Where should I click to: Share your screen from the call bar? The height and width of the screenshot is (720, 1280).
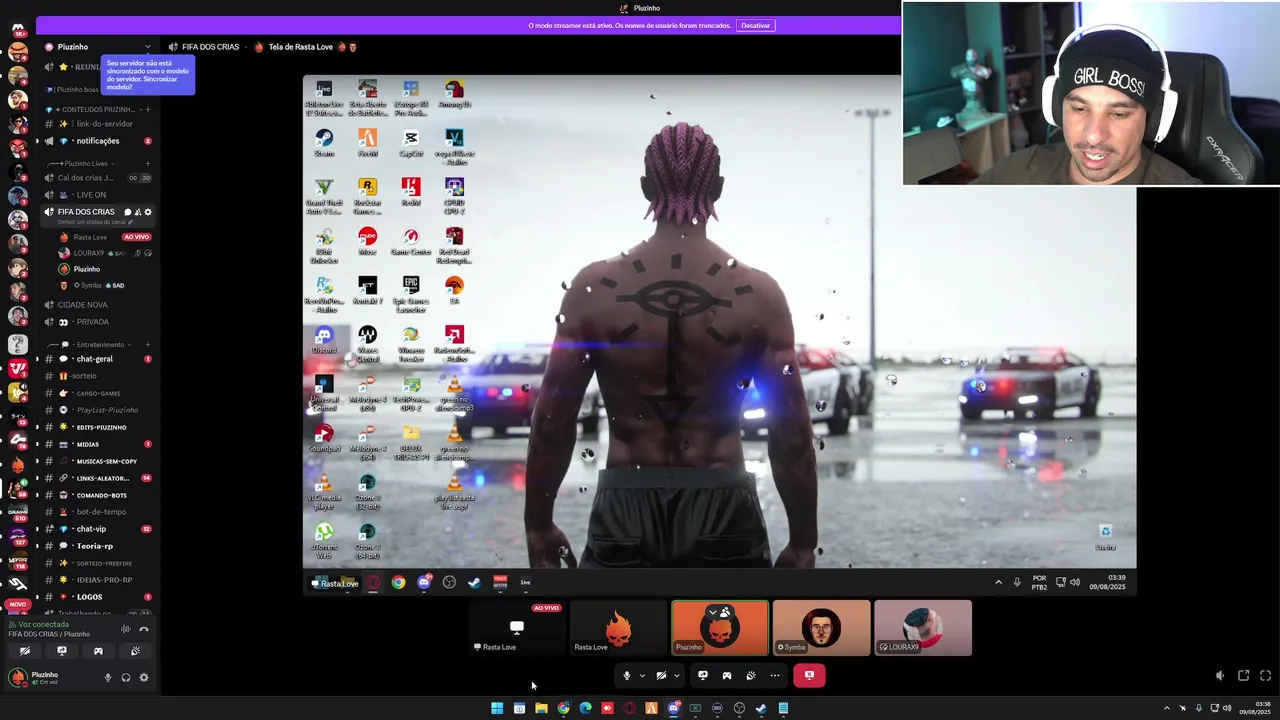pyautogui.click(x=703, y=675)
